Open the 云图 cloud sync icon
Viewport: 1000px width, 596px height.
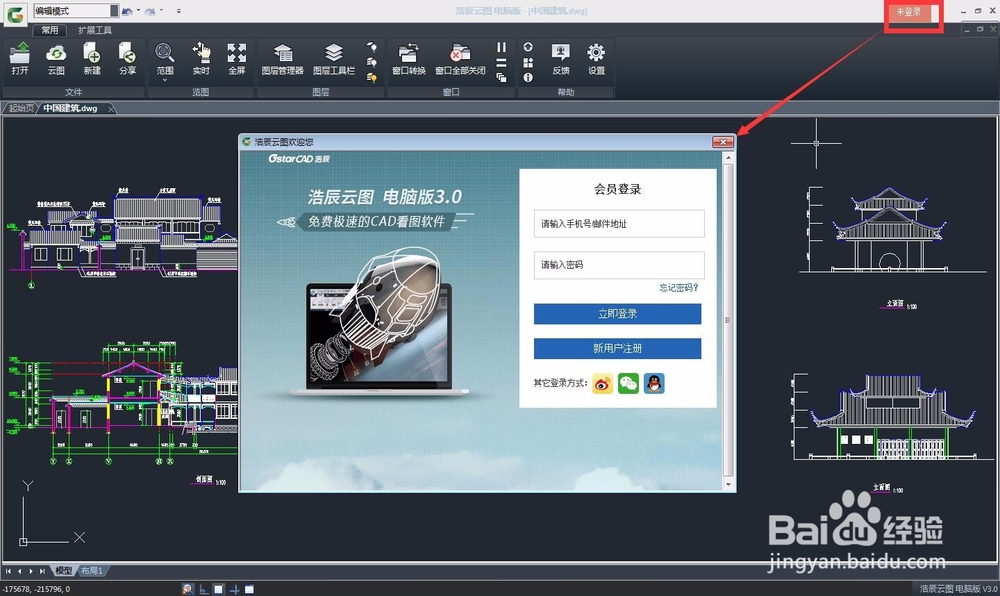[56, 59]
